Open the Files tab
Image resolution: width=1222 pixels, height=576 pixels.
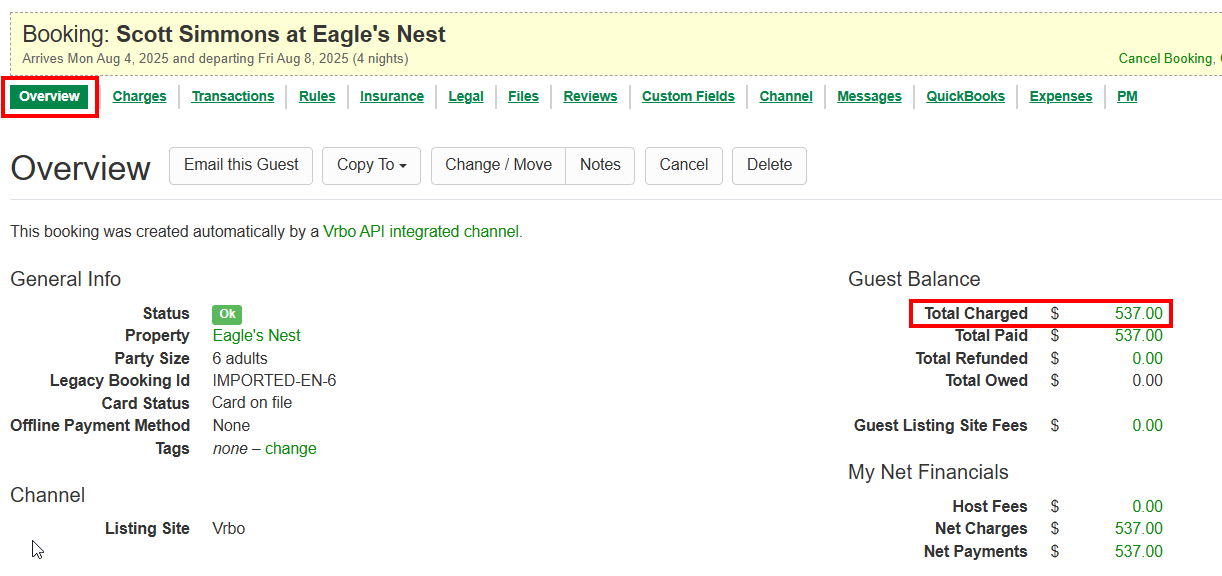pyautogui.click(x=523, y=97)
